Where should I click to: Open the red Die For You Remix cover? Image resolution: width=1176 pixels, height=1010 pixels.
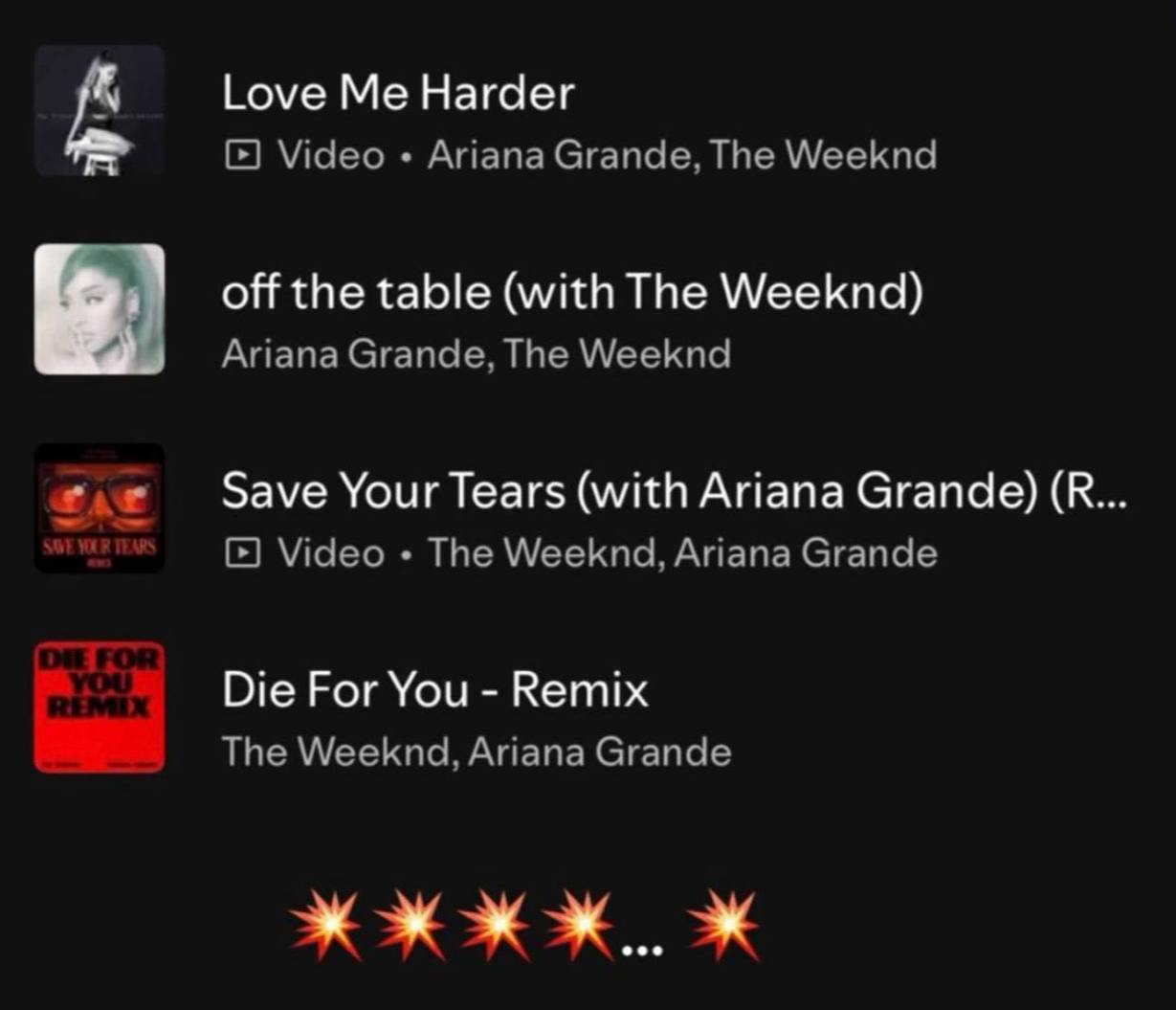tap(100, 707)
